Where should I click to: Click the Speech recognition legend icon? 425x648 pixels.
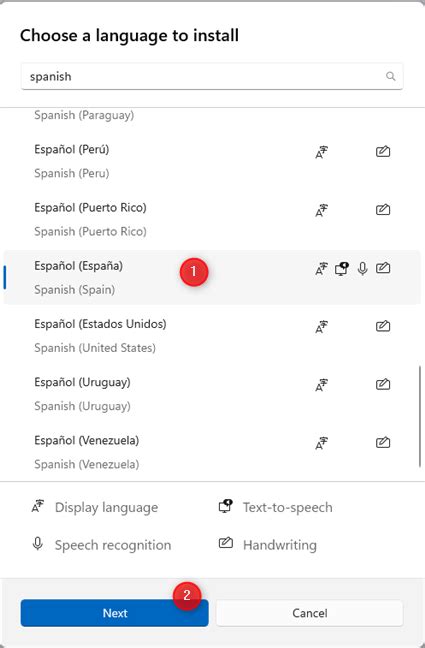coord(38,544)
